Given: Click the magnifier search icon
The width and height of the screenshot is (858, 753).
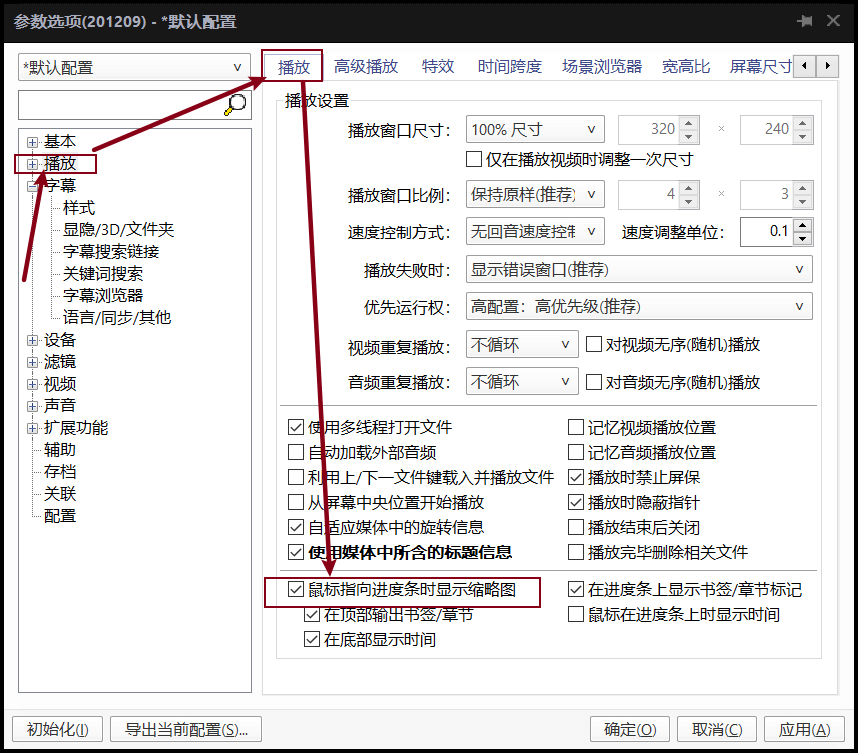Looking at the screenshot, I should pyautogui.click(x=237, y=104).
